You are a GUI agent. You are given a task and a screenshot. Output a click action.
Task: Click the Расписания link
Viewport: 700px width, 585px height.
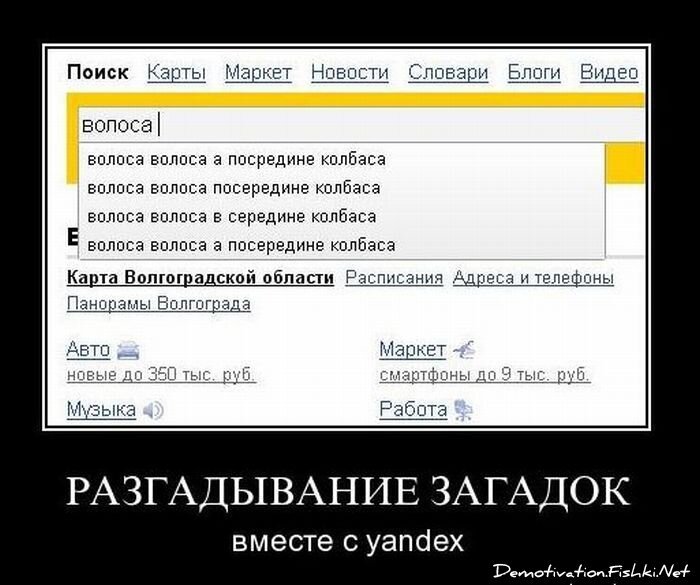tap(393, 278)
